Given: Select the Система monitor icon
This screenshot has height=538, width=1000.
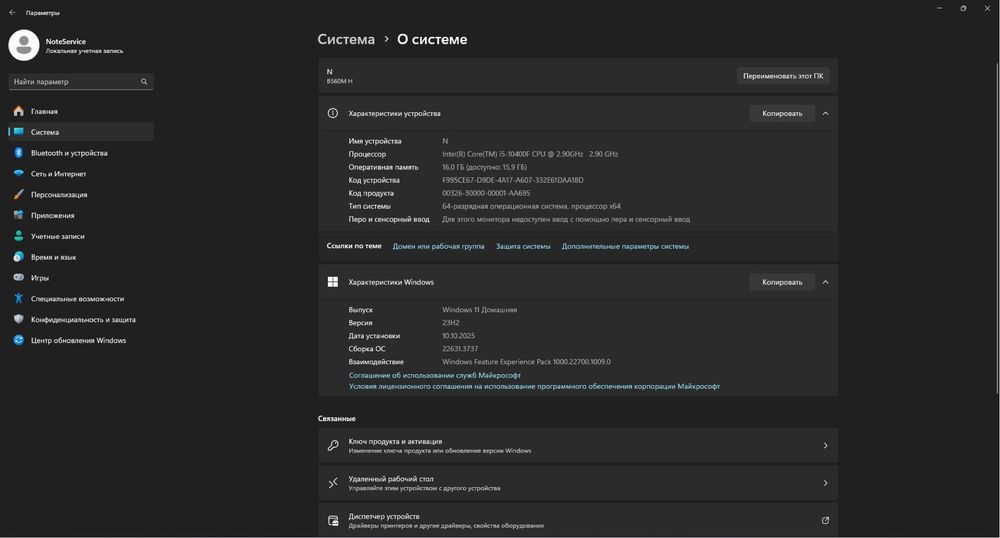Looking at the screenshot, I should pyautogui.click(x=18, y=132).
